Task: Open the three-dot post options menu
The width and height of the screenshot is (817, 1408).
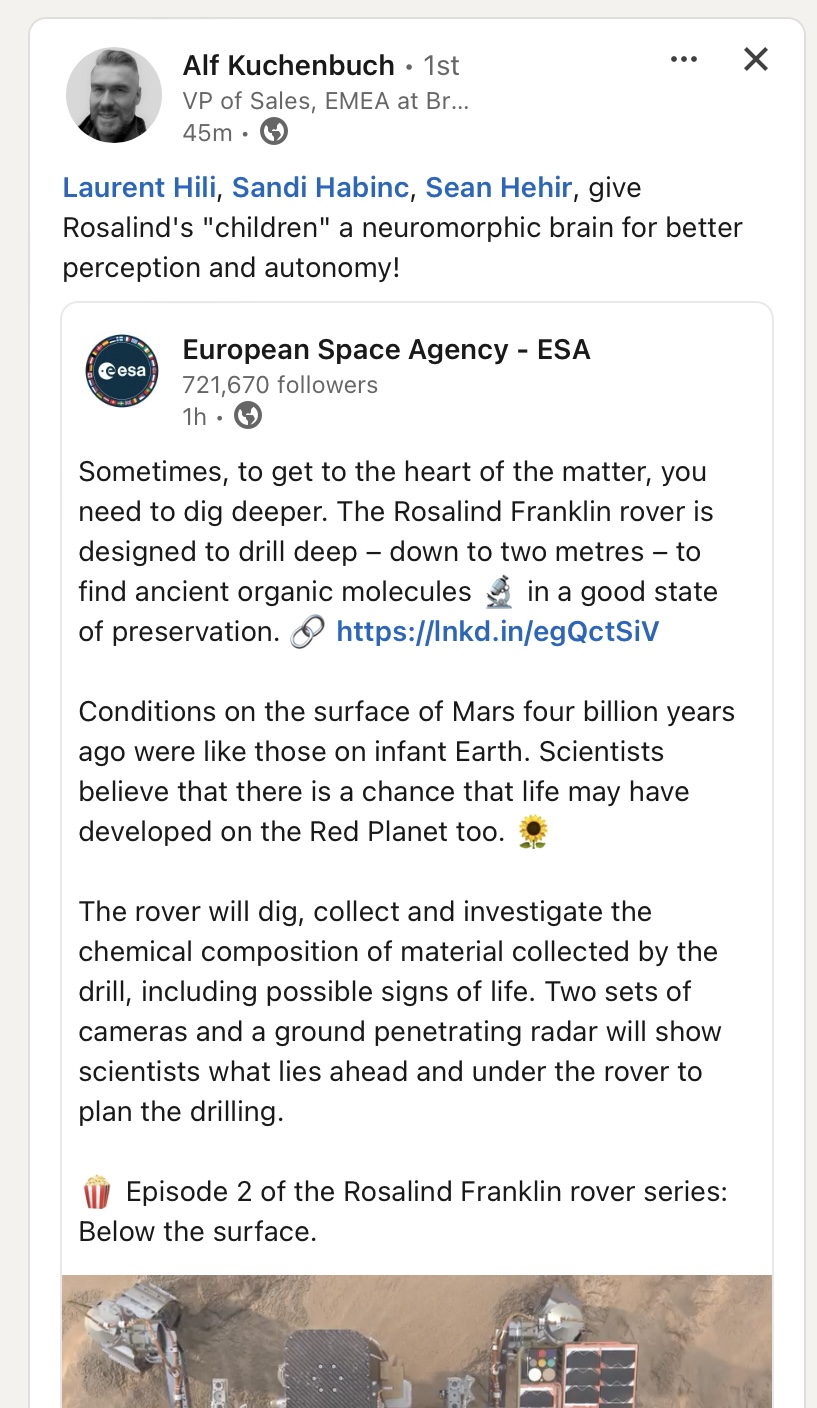Action: coord(684,60)
